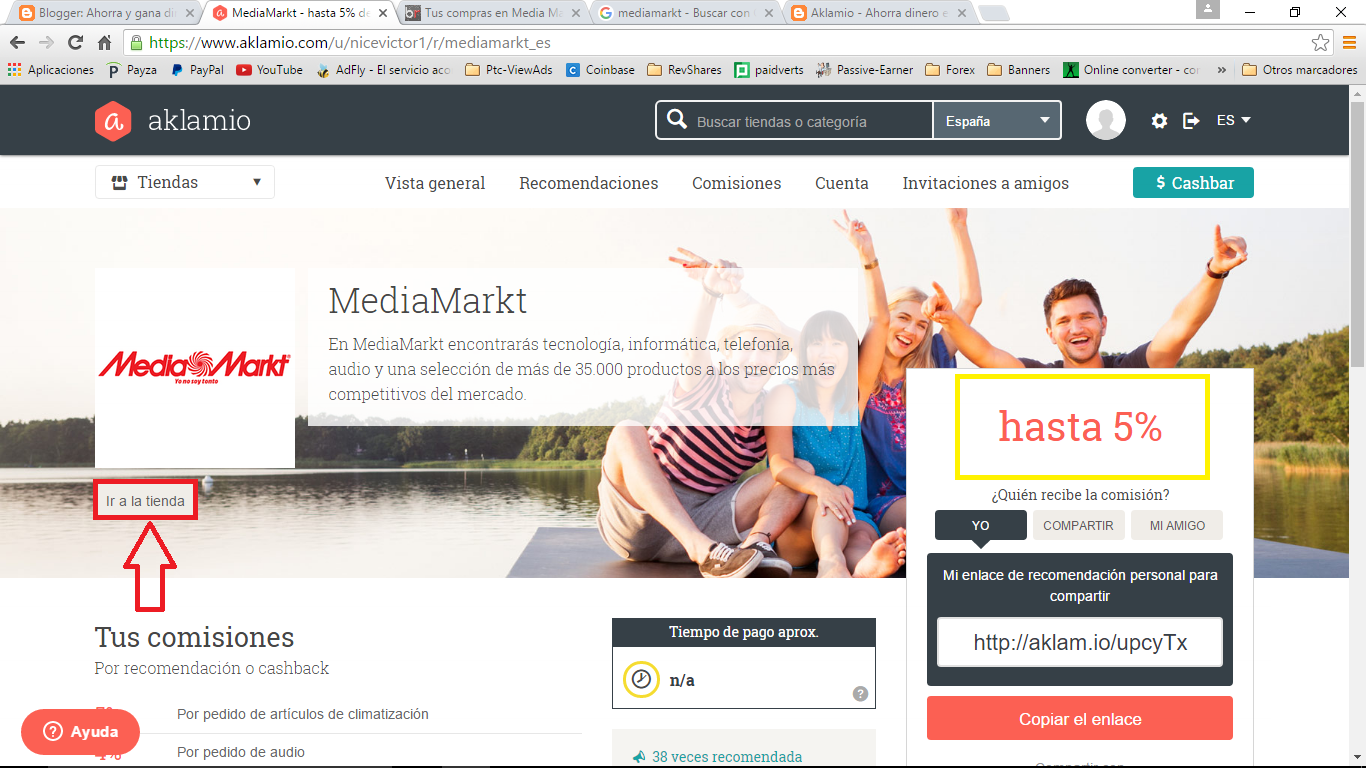Expand the bookmarks overflow chevron
Viewport: 1366px width, 768px height.
click(1222, 70)
